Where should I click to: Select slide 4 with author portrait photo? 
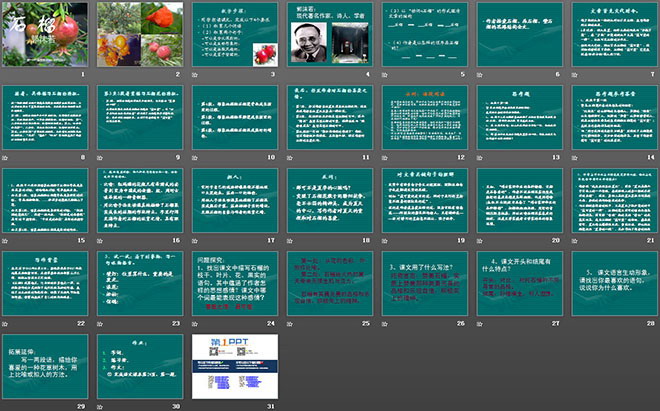pyautogui.click(x=328, y=35)
